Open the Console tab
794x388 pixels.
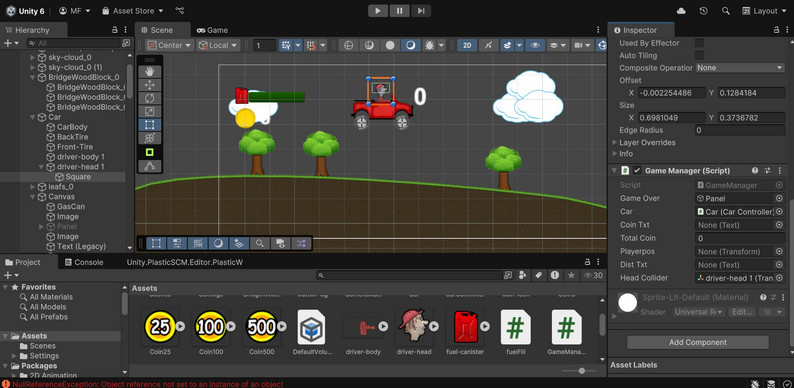coord(84,262)
